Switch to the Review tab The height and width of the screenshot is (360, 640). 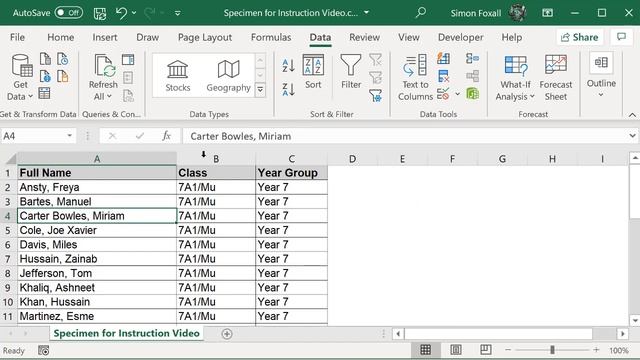pos(364,38)
